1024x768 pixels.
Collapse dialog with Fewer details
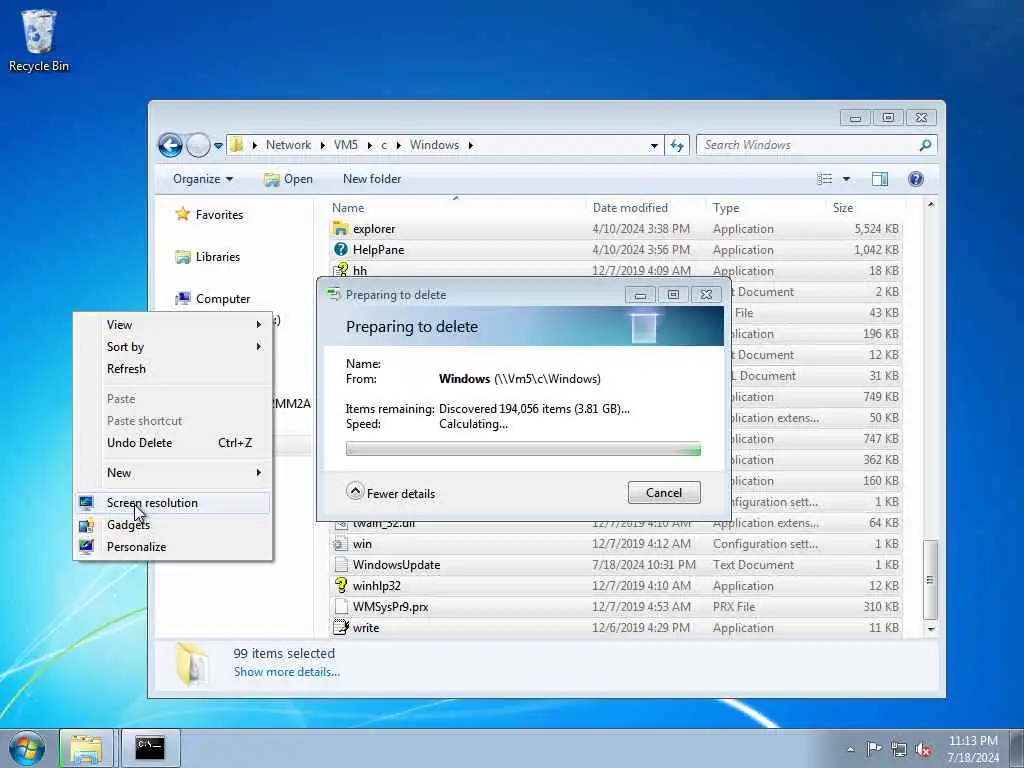coord(391,492)
